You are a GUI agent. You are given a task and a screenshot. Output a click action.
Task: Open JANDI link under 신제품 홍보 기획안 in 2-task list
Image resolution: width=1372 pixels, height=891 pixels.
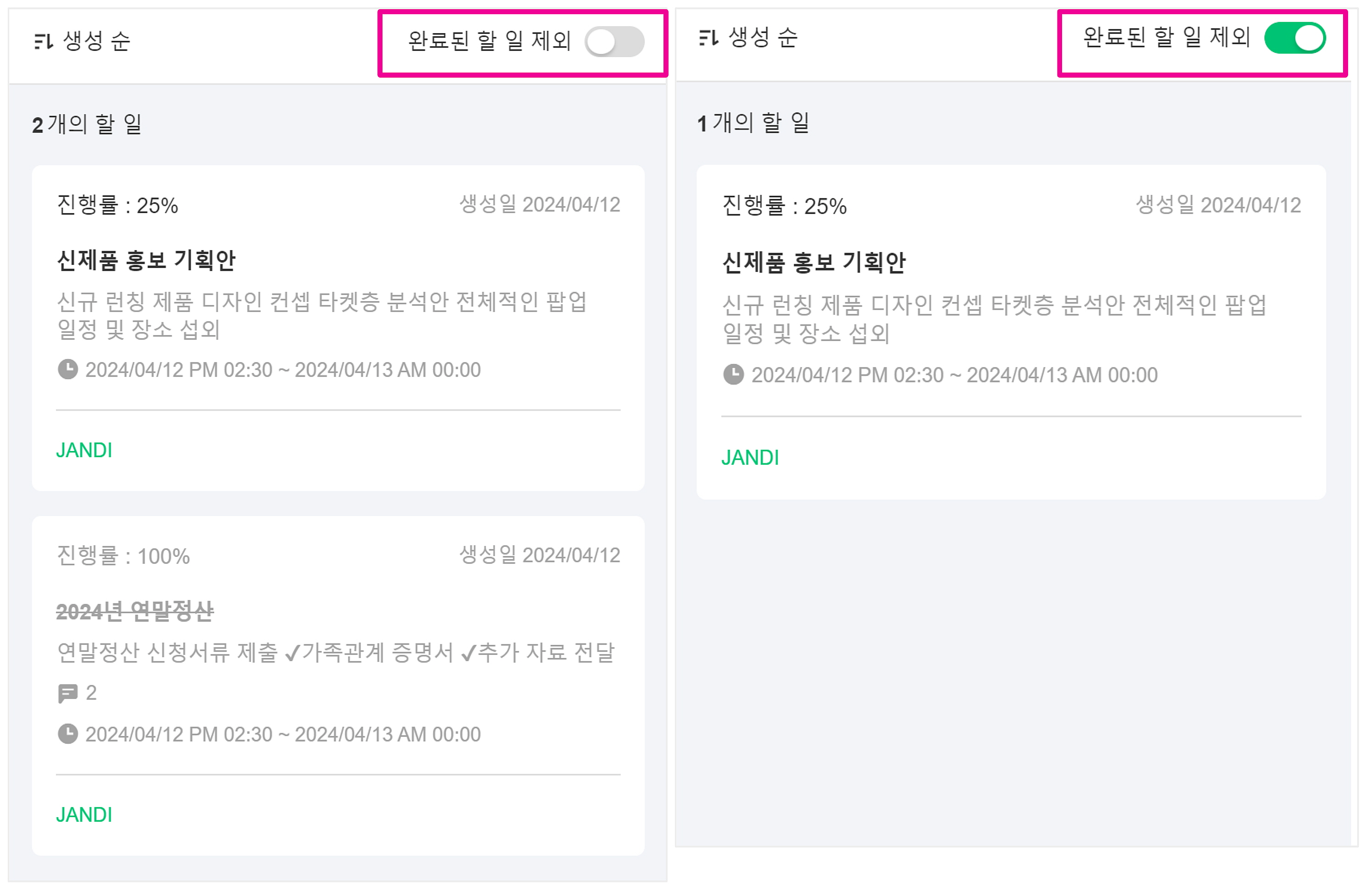84,451
